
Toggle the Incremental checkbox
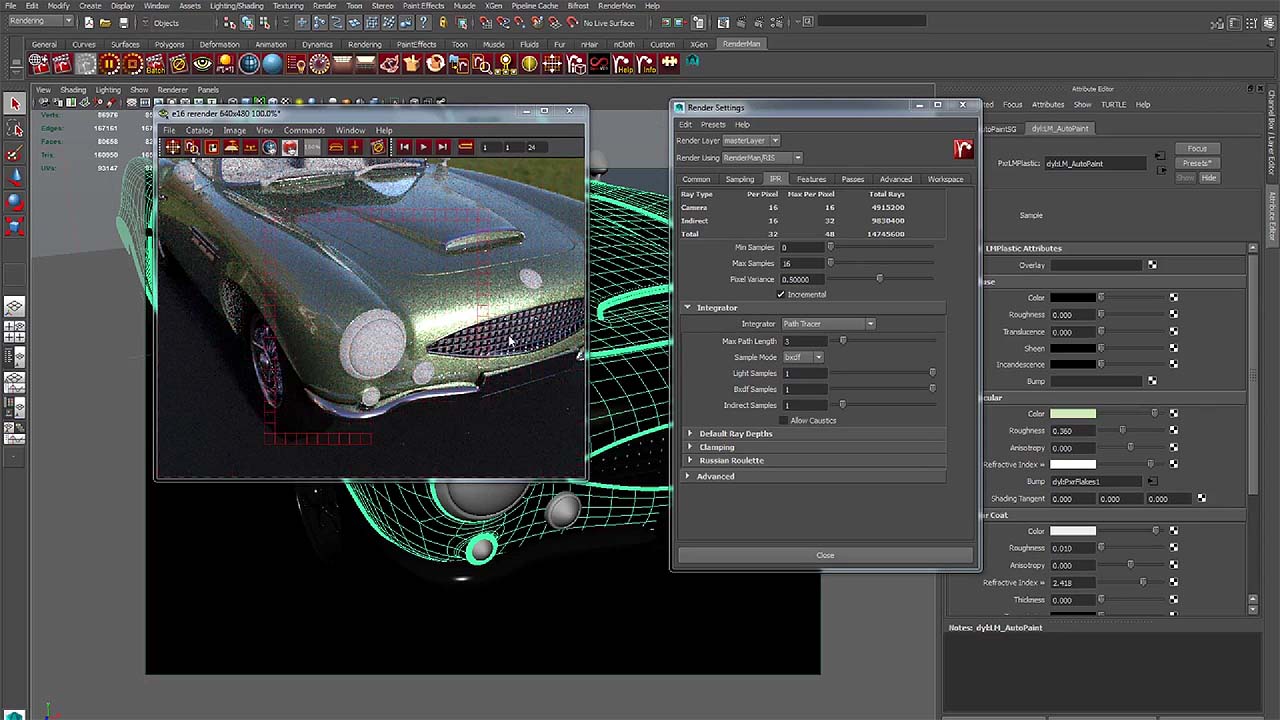tap(781, 294)
